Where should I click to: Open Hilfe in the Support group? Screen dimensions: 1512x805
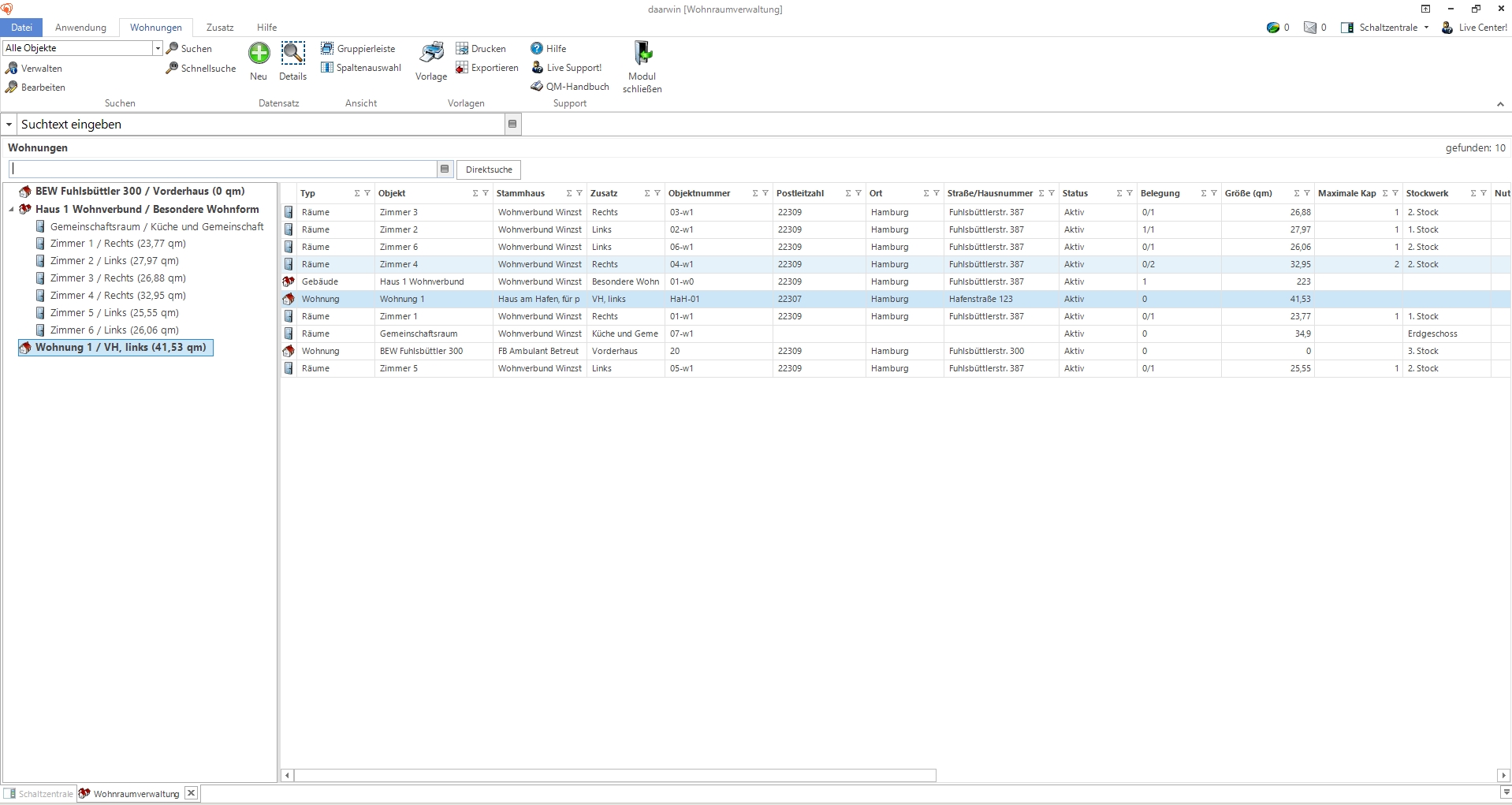tap(548, 49)
